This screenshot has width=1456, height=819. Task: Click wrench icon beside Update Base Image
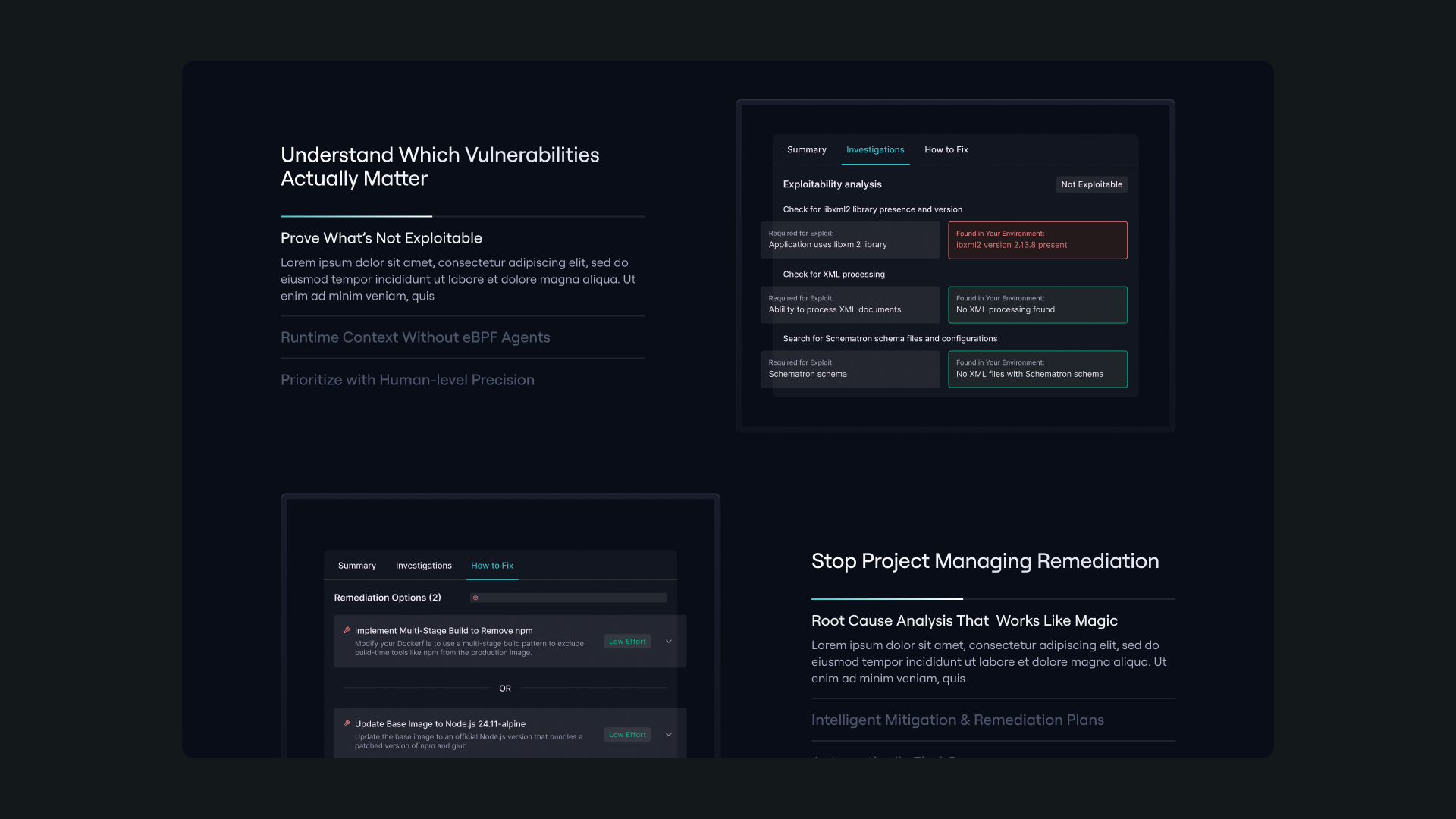click(347, 723)
